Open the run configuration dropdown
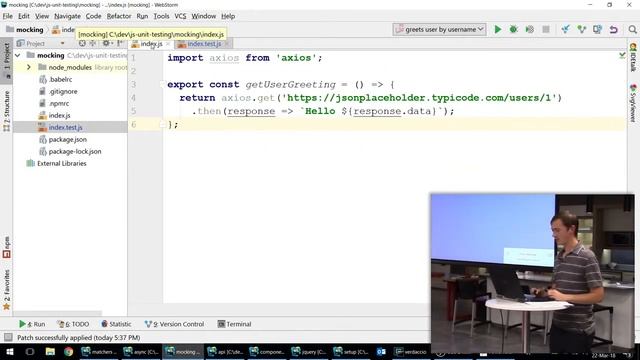This screenshot has width=640, height=360. (x=440, y=29)
